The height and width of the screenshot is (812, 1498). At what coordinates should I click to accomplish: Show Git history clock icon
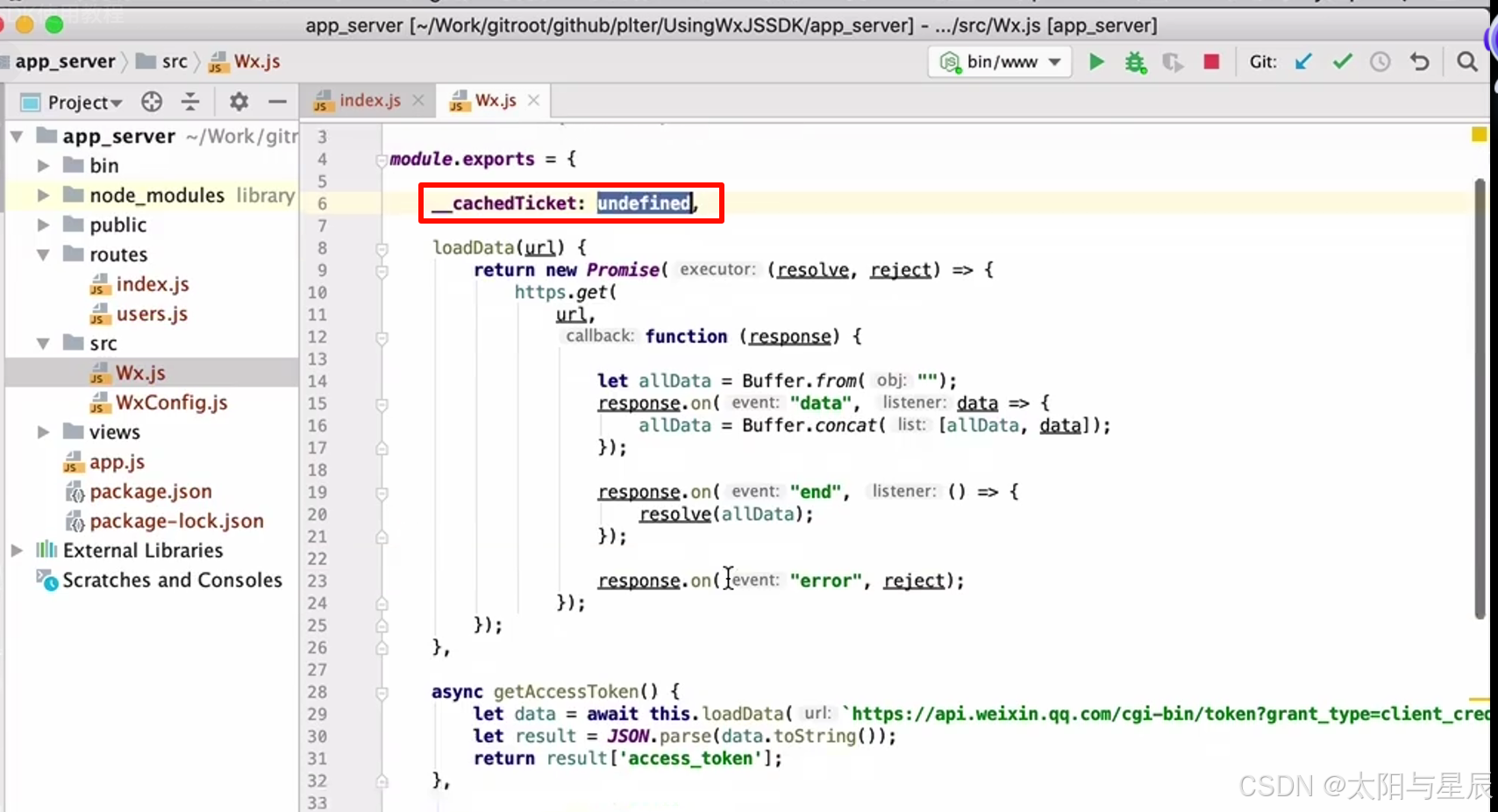[1380, 61]
